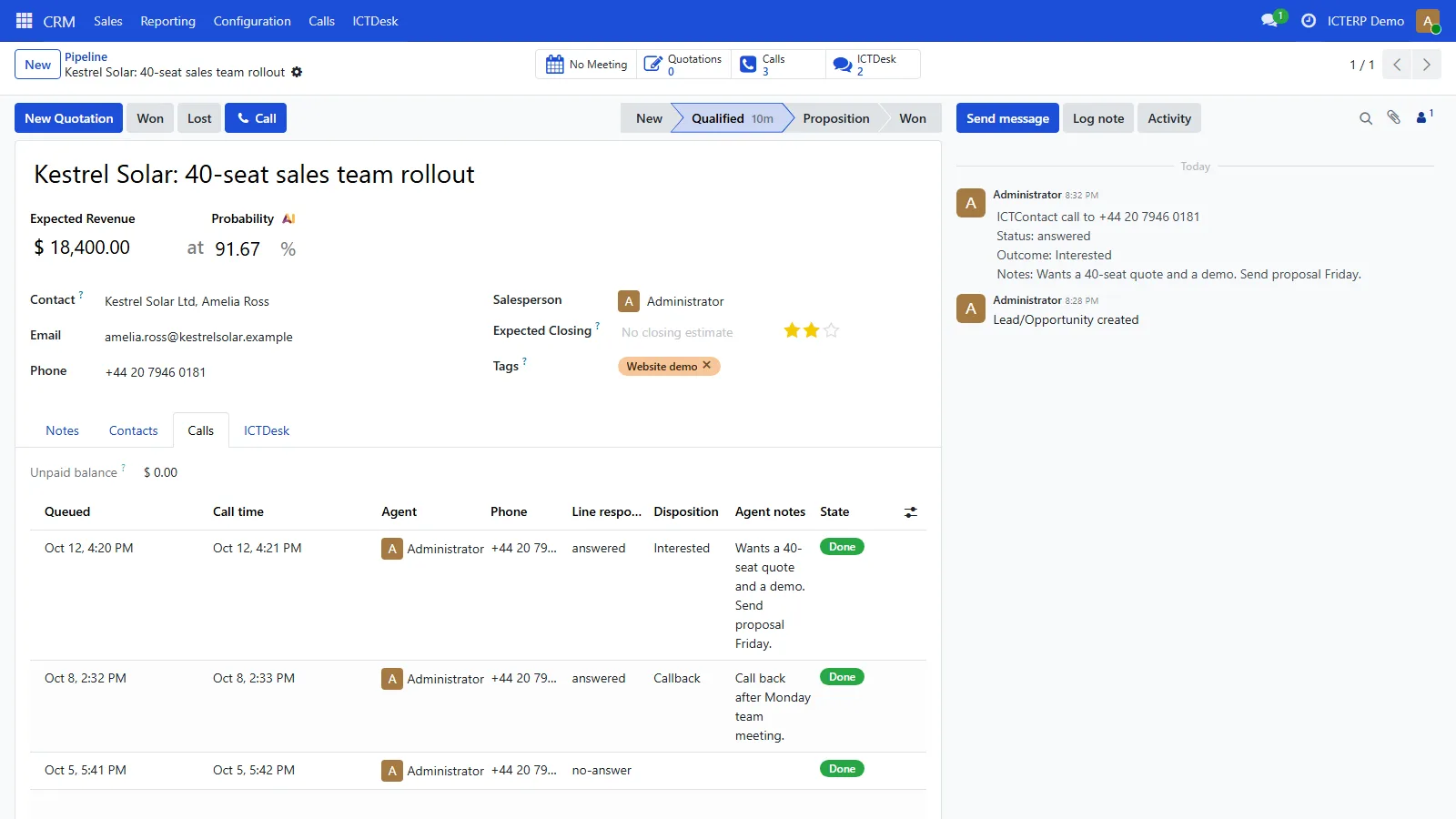Image resolution: width=1456 pixels, height=819 pixels.
Task: Set priority to second star
Action: click(812, 330)
